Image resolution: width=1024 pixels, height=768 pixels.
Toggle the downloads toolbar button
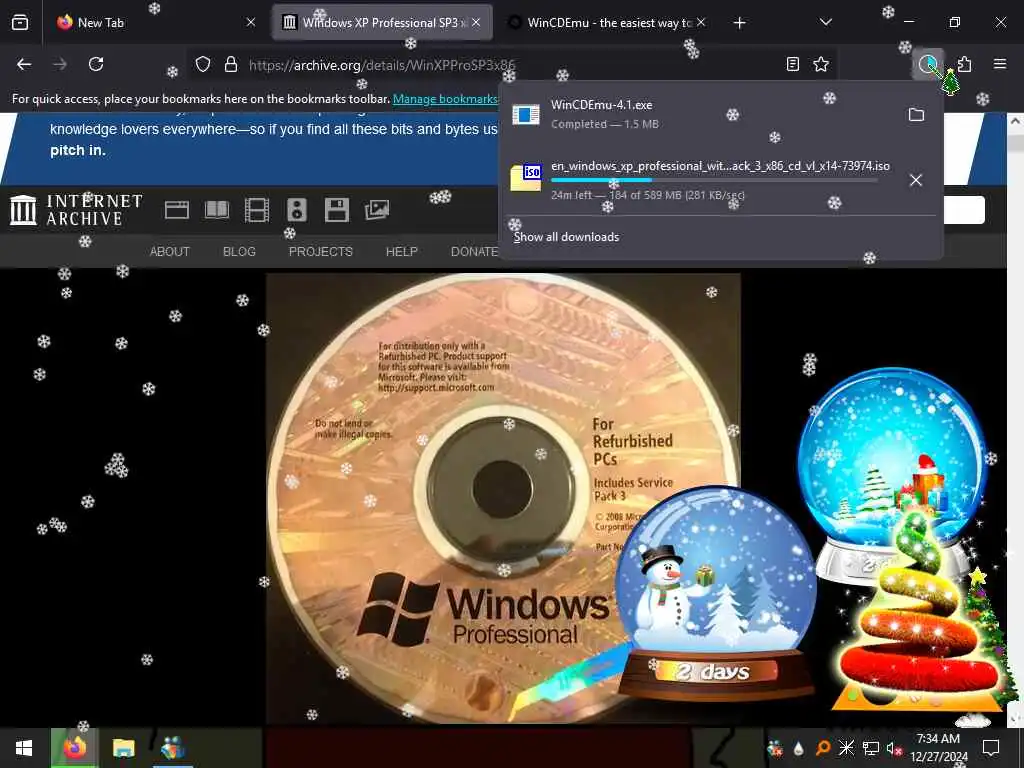(927, 64)
